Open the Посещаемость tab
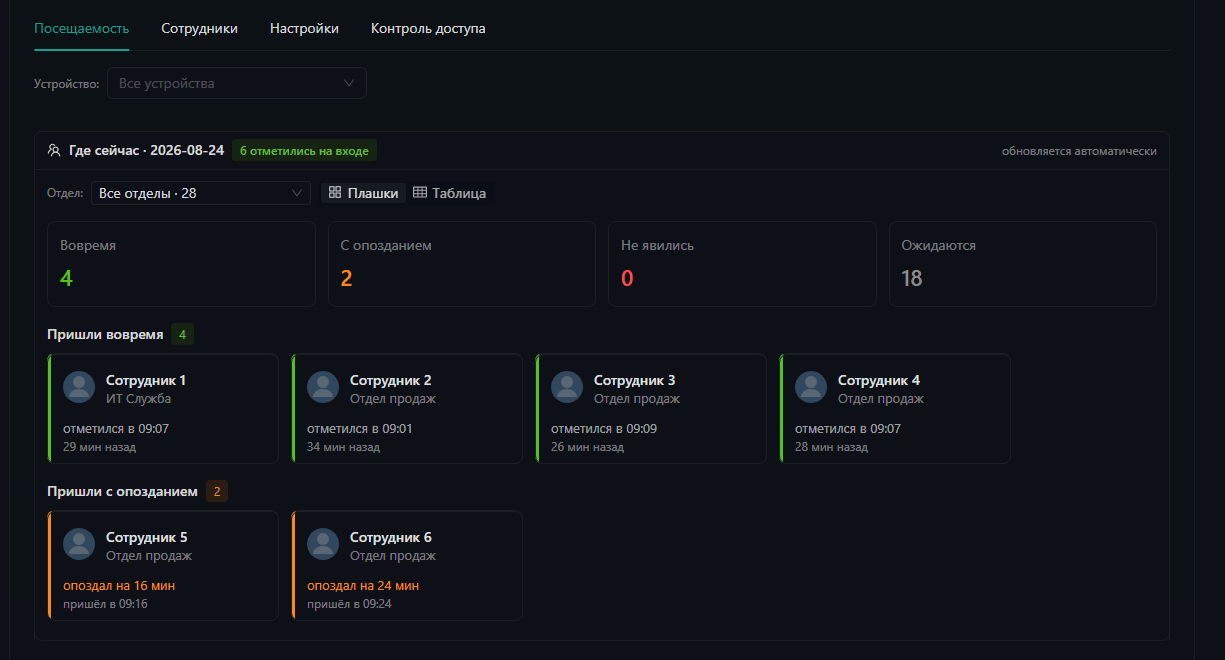The width and height of the screenshot is (1225, 660). 82,28
